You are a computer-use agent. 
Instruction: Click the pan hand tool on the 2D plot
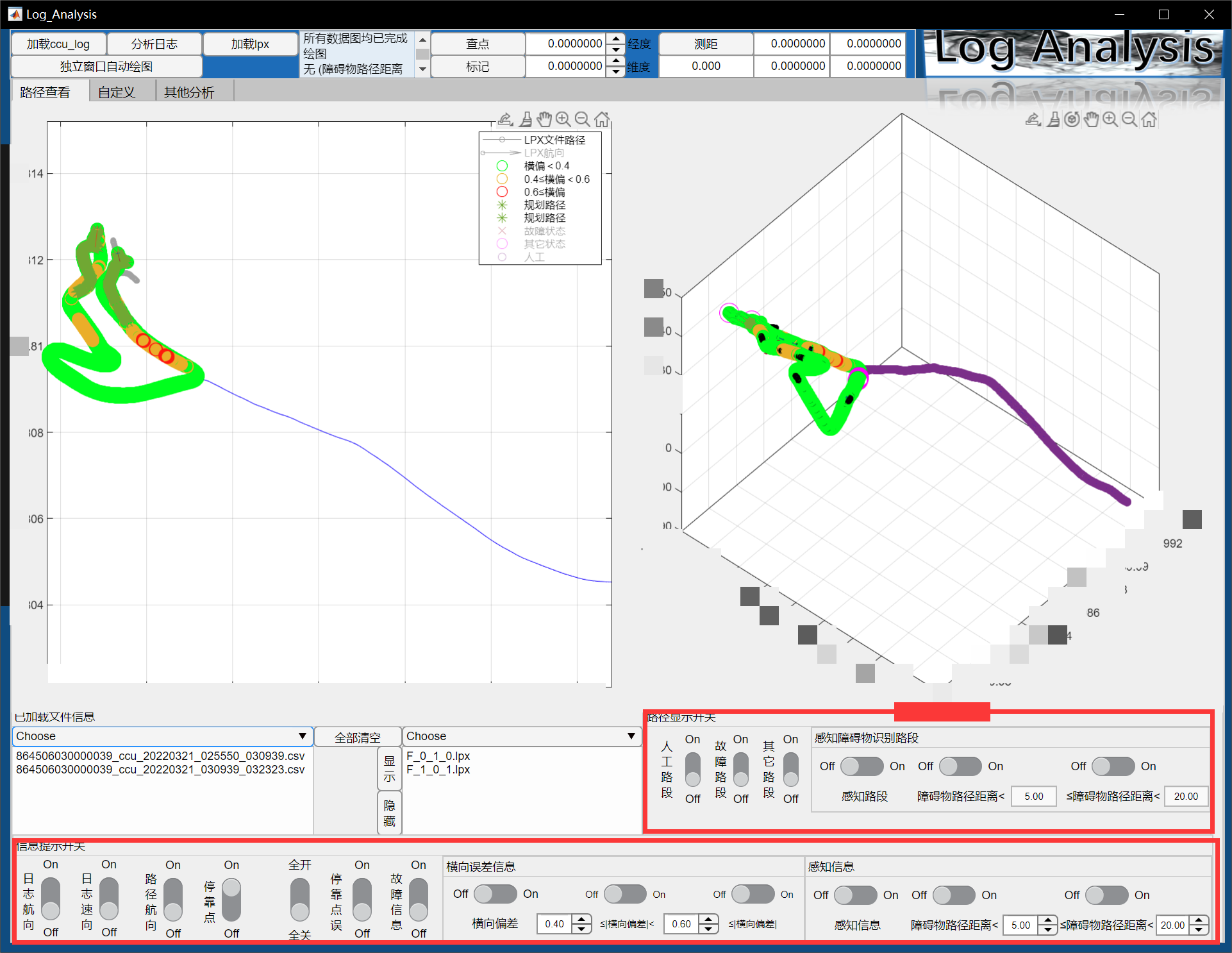(x=544, y=119)
